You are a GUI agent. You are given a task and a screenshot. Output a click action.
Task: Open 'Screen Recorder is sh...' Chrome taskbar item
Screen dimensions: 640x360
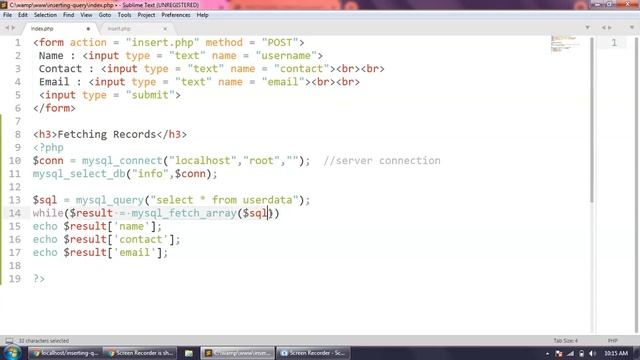point(140,353)
